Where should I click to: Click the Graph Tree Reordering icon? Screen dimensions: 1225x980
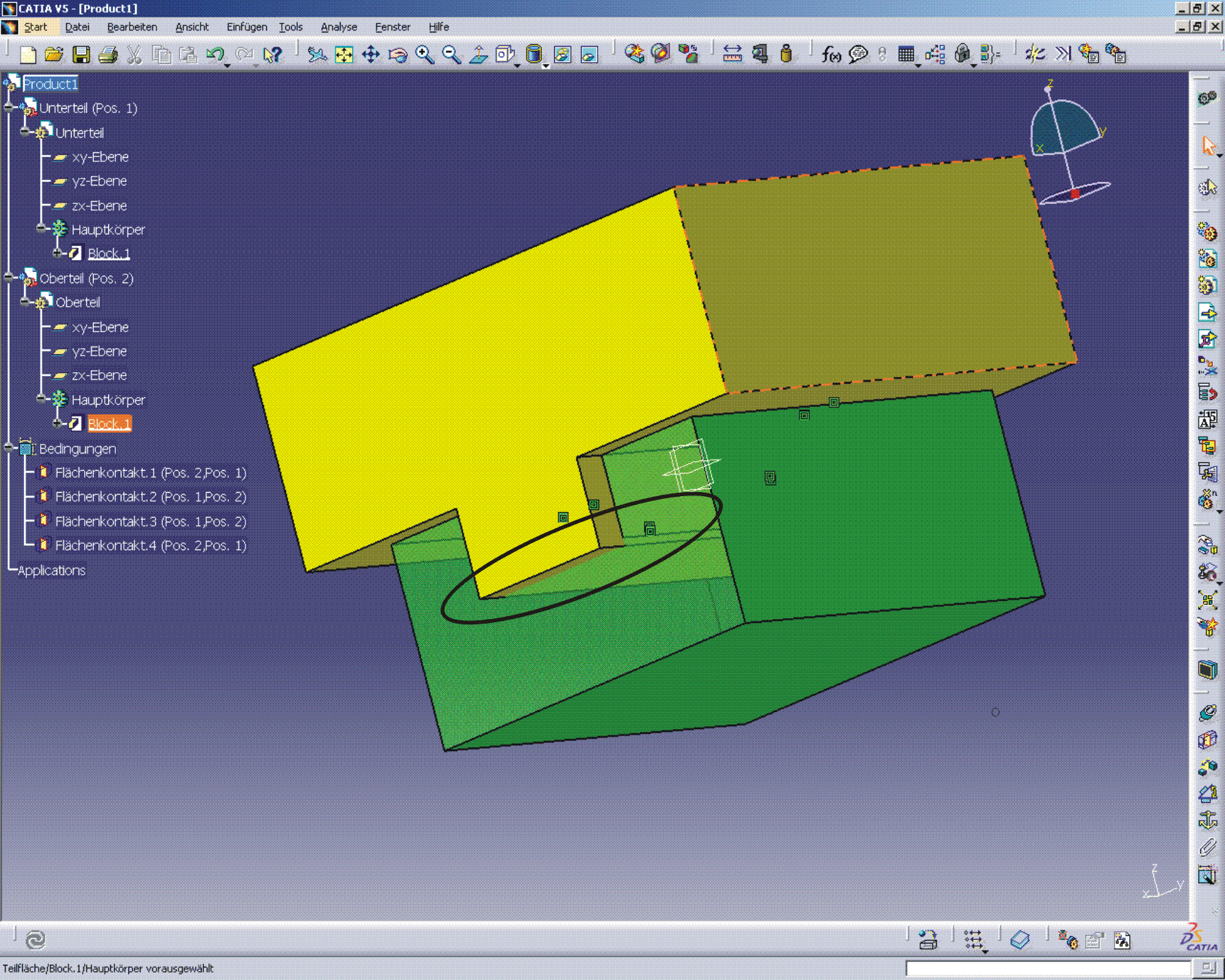(x=1208, y=393)
